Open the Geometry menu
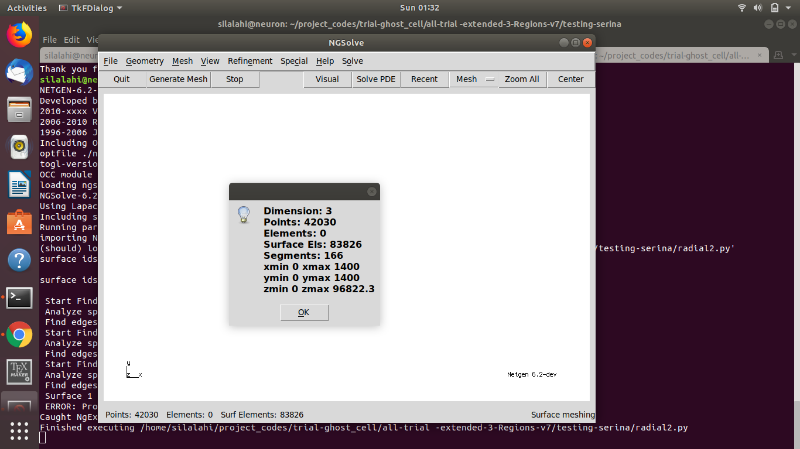Screen dimensions: 800x449 144,61
